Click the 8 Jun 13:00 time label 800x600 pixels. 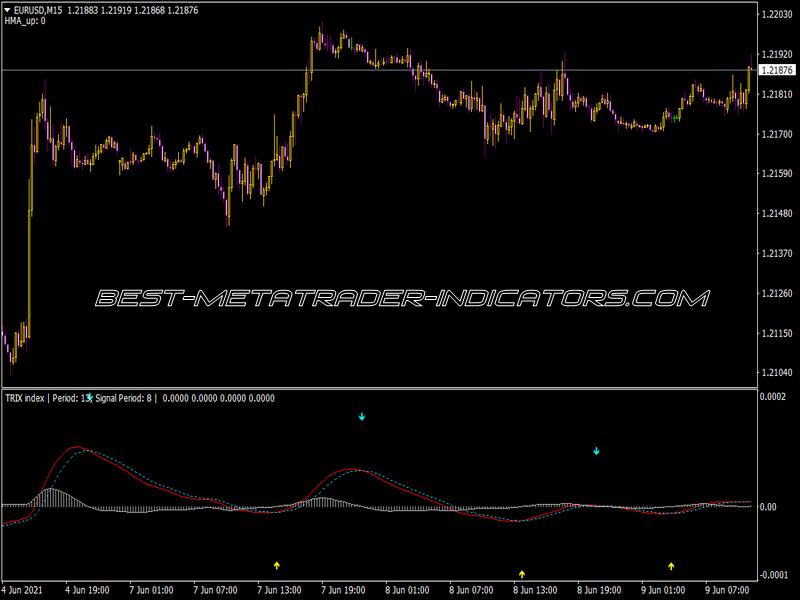[535, 590]
